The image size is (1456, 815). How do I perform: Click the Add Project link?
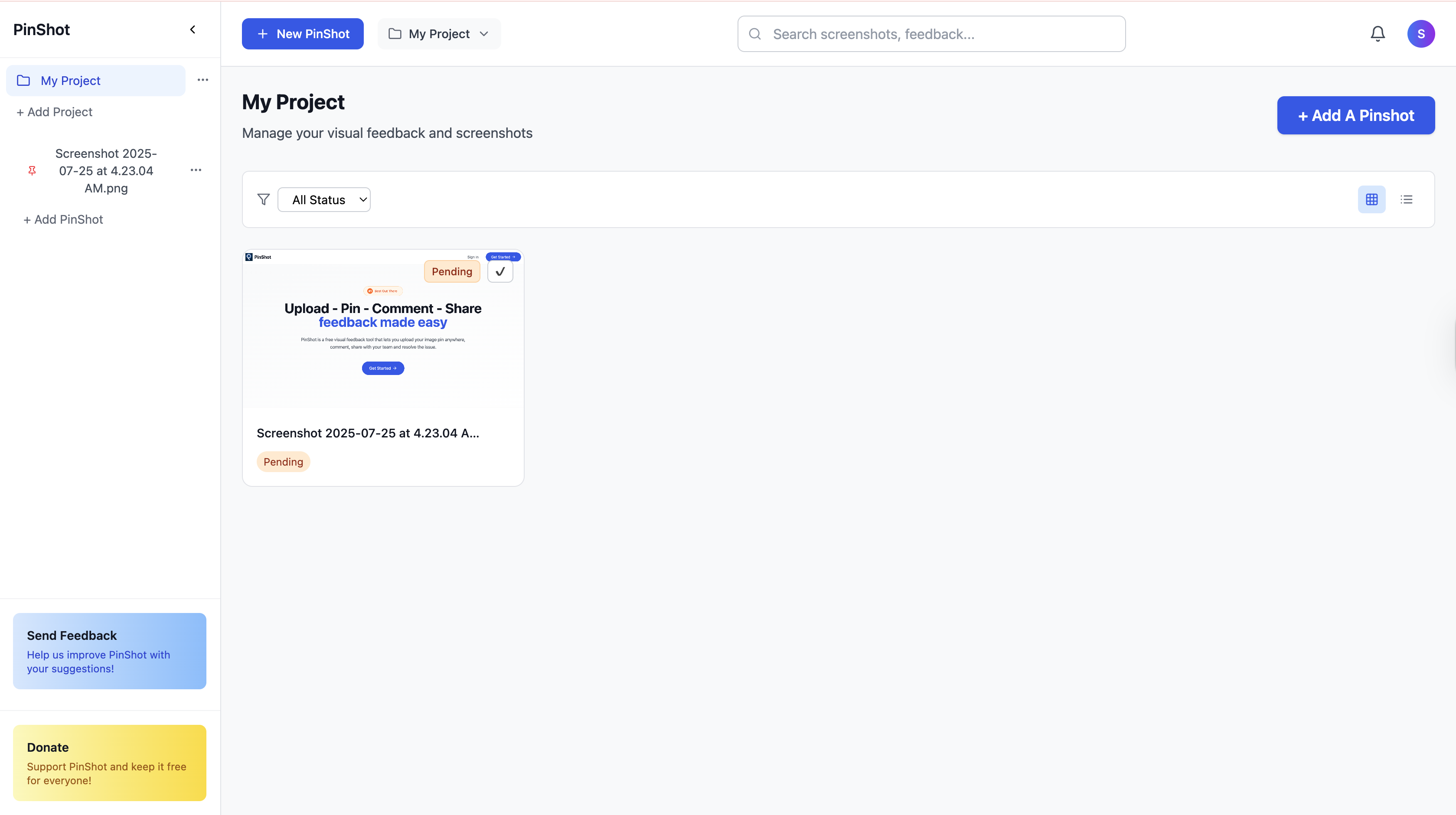(x=54, y=112)
